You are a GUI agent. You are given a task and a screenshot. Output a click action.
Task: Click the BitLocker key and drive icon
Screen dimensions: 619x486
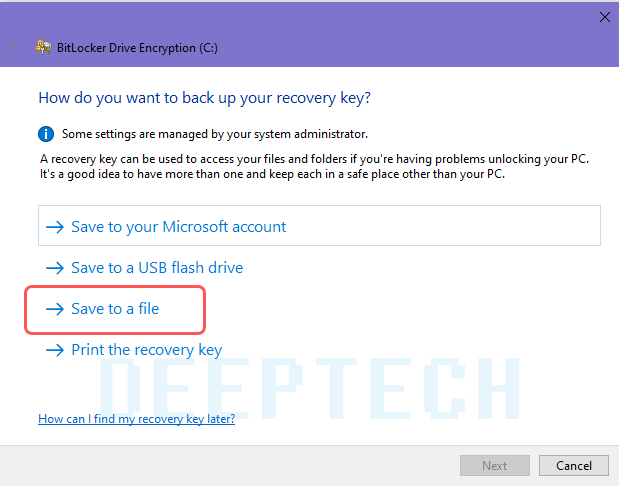43,47
